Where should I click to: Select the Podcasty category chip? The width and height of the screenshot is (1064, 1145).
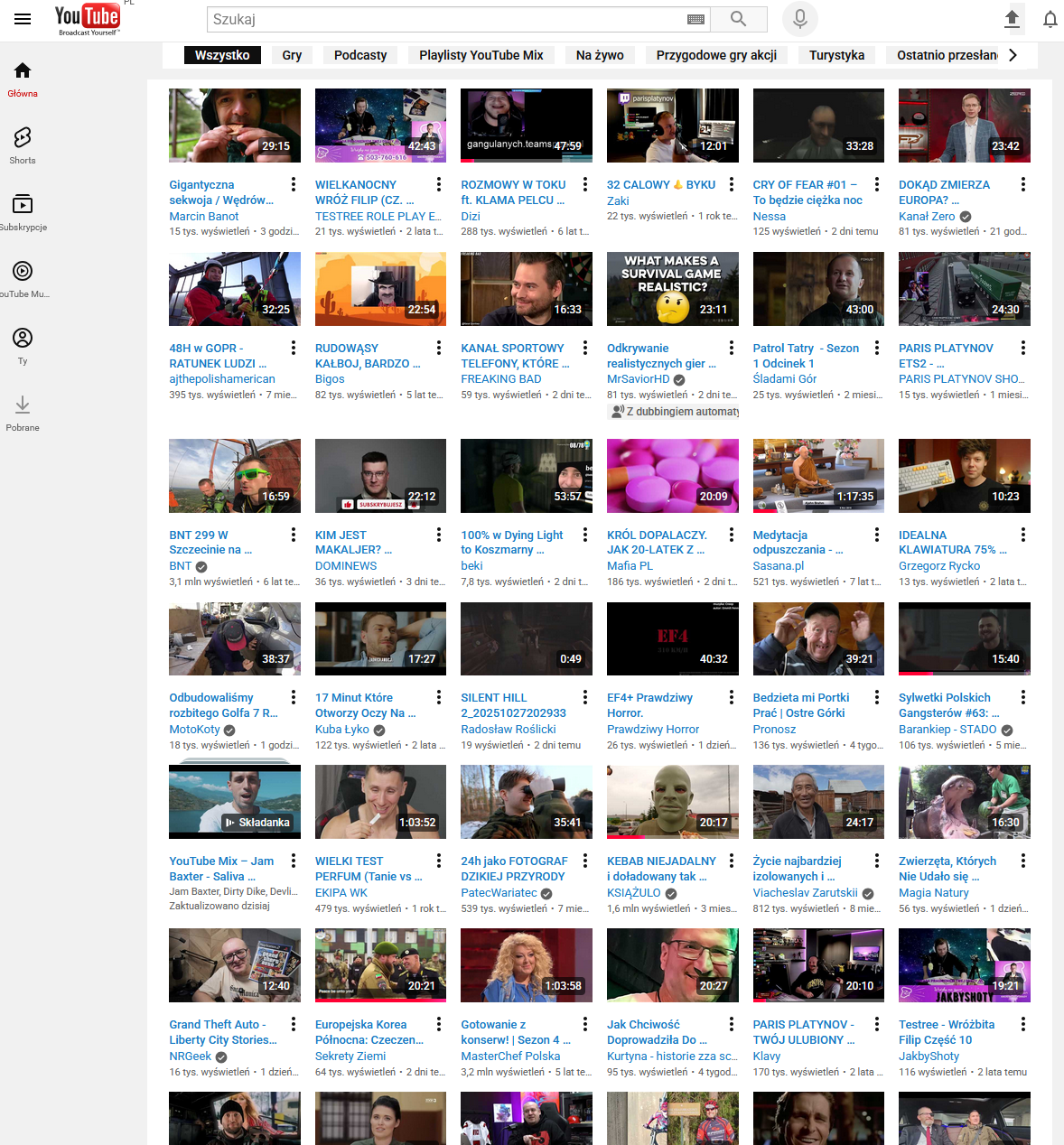(x=360, y=55)
